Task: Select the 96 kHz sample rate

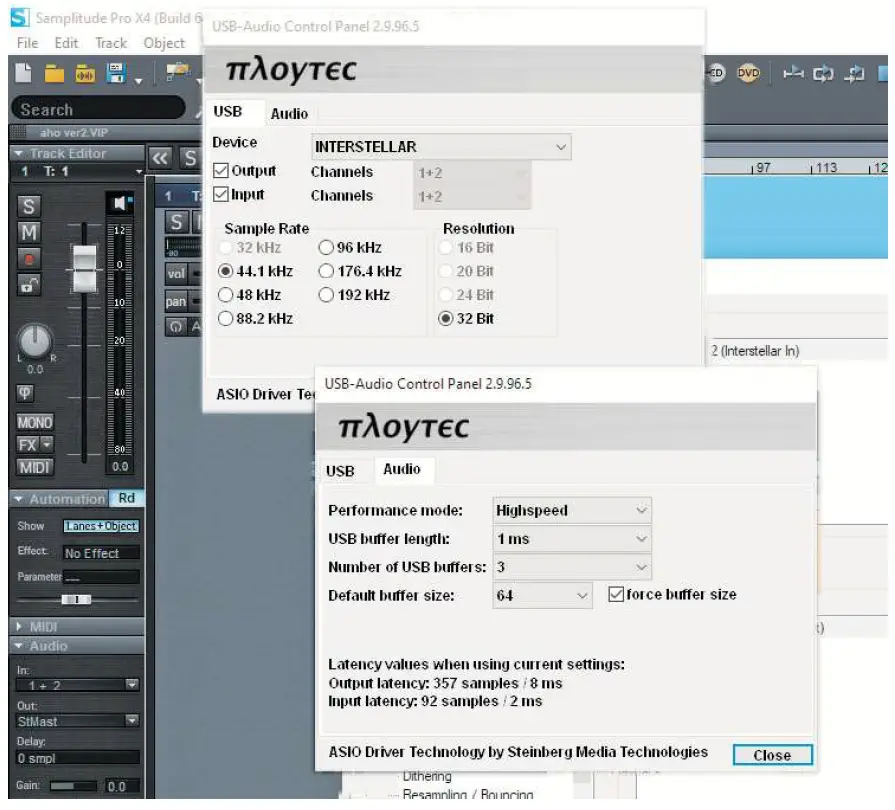Action: click(326, 247)
